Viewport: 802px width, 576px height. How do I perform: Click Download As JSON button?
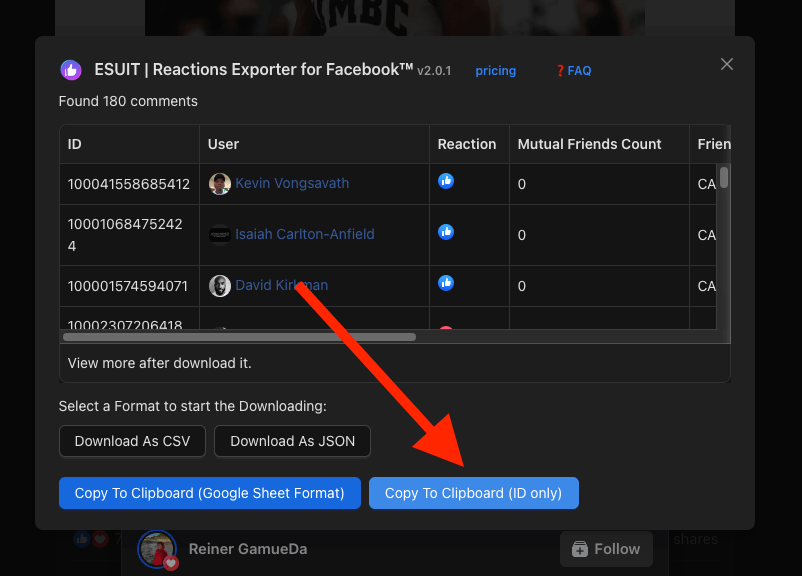point(292,441)
